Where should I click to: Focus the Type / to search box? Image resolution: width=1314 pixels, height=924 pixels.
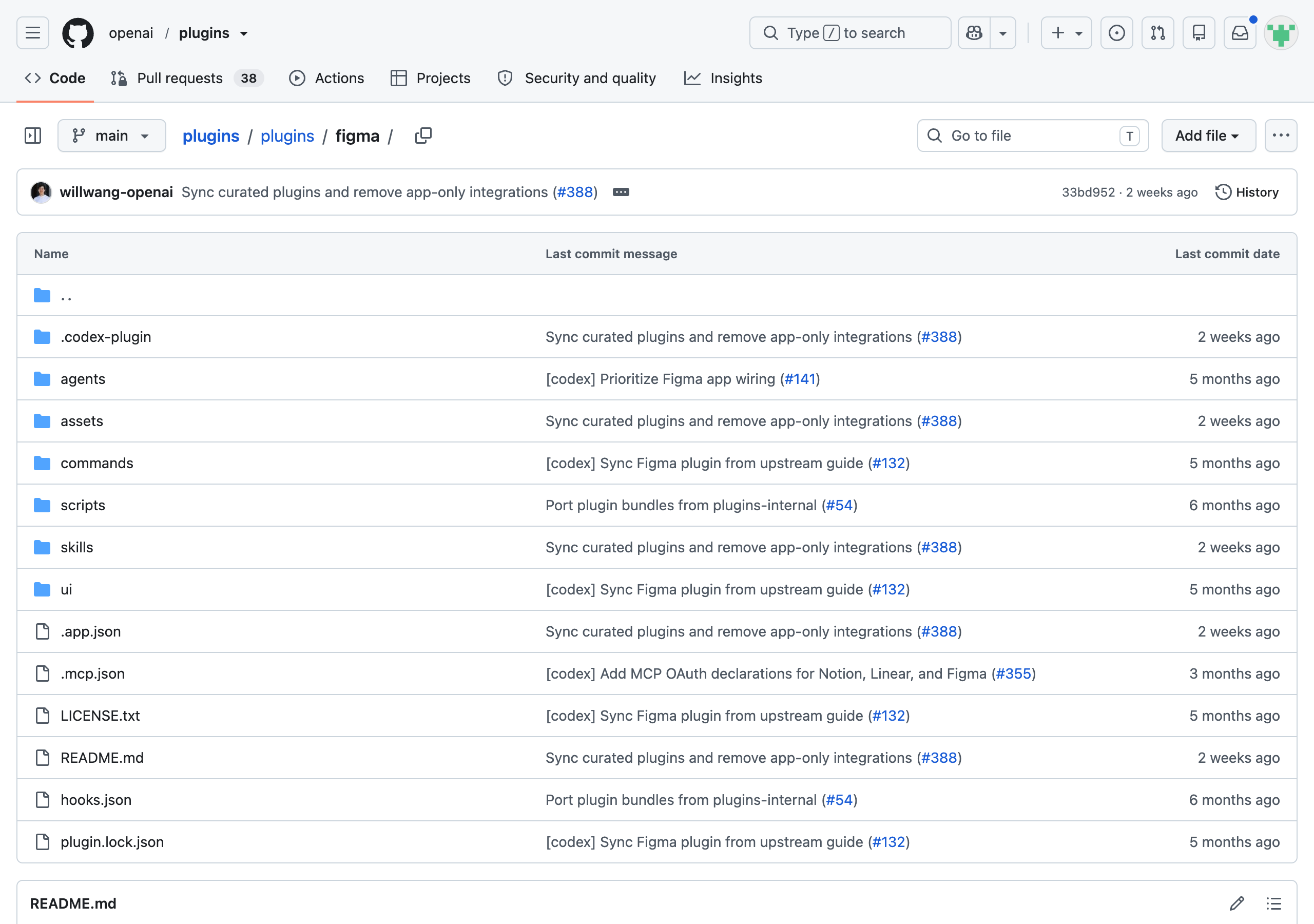(x=850, y=33)
